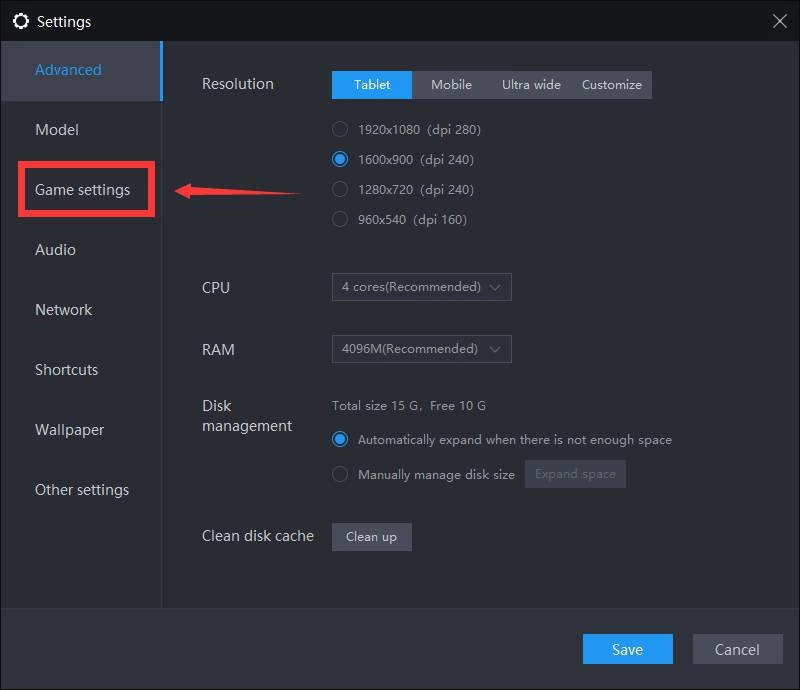The width and height of the screenshot is (800, 690).
Task: Choose 1280x720 resolution radio button
Action: 340,189
